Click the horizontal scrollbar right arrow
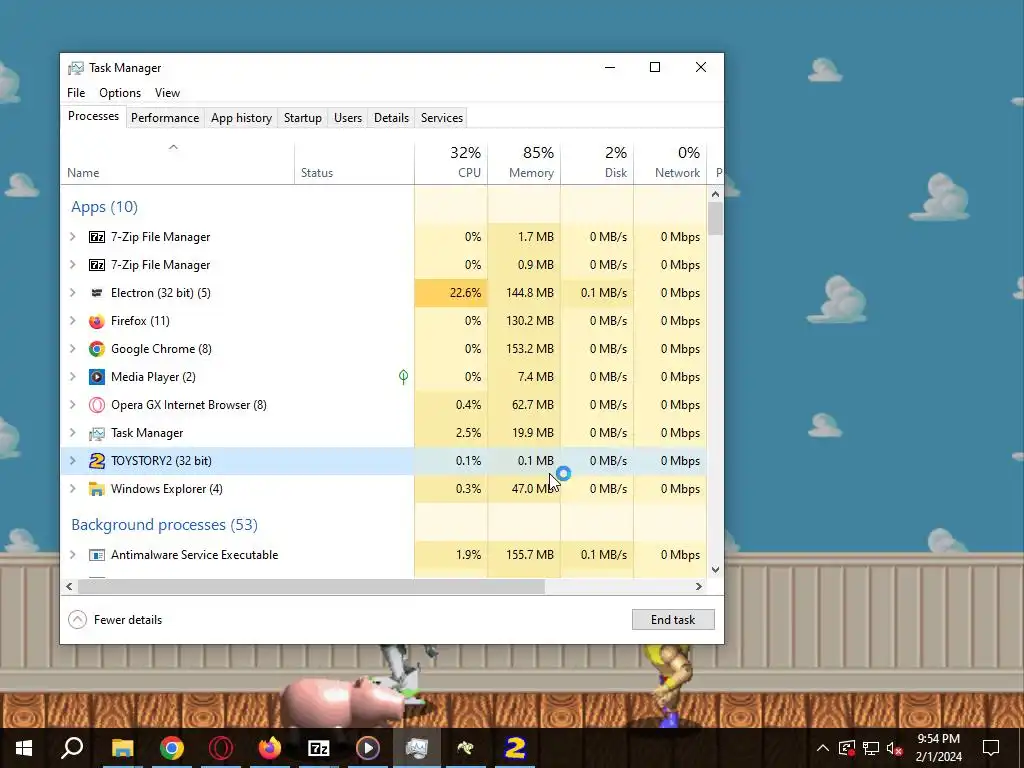This screenshot has width=1024, height=768. [699, 586]
